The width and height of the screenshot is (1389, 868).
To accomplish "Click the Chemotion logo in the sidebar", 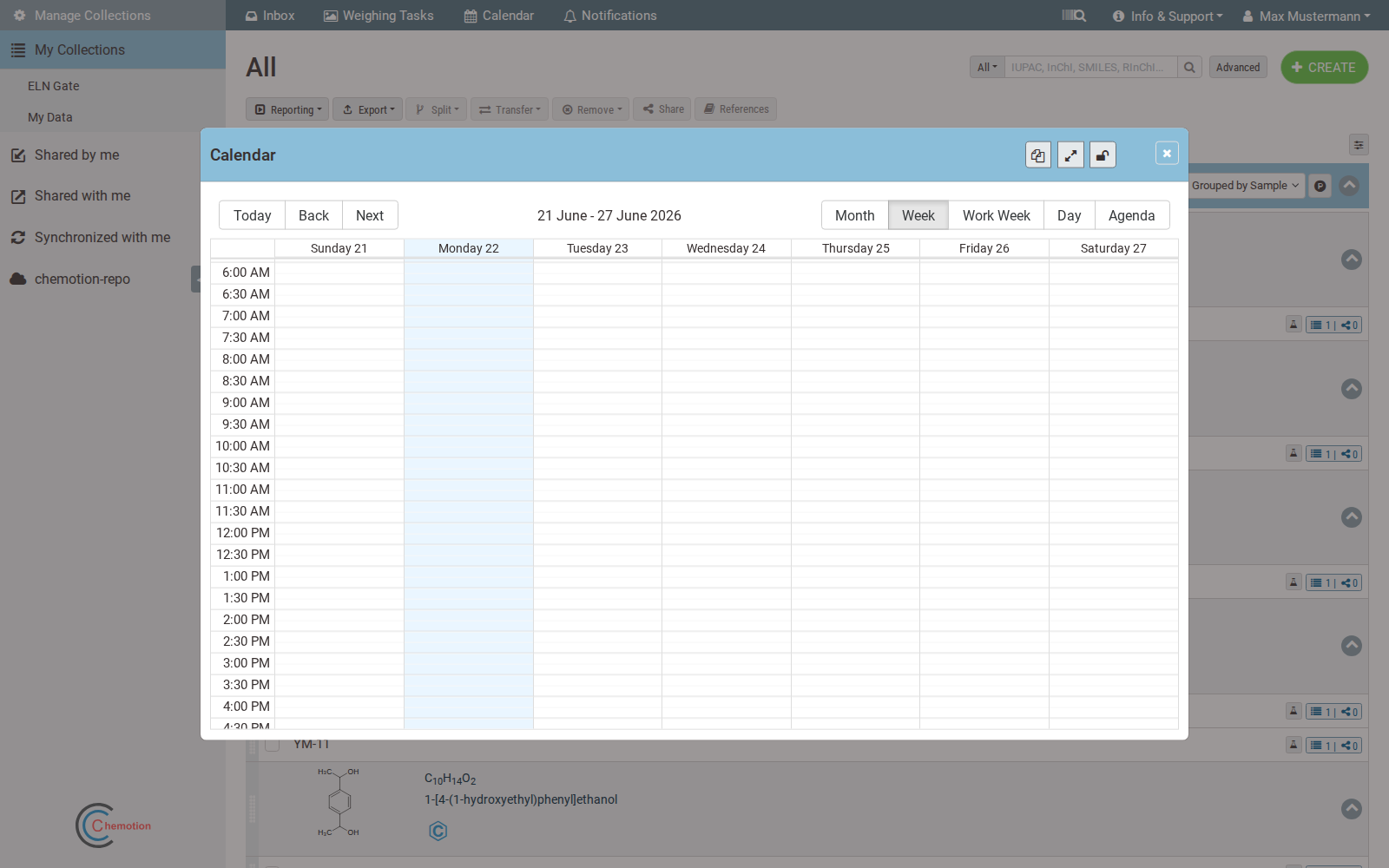I will pyautogui.click(x=114, y=825).
